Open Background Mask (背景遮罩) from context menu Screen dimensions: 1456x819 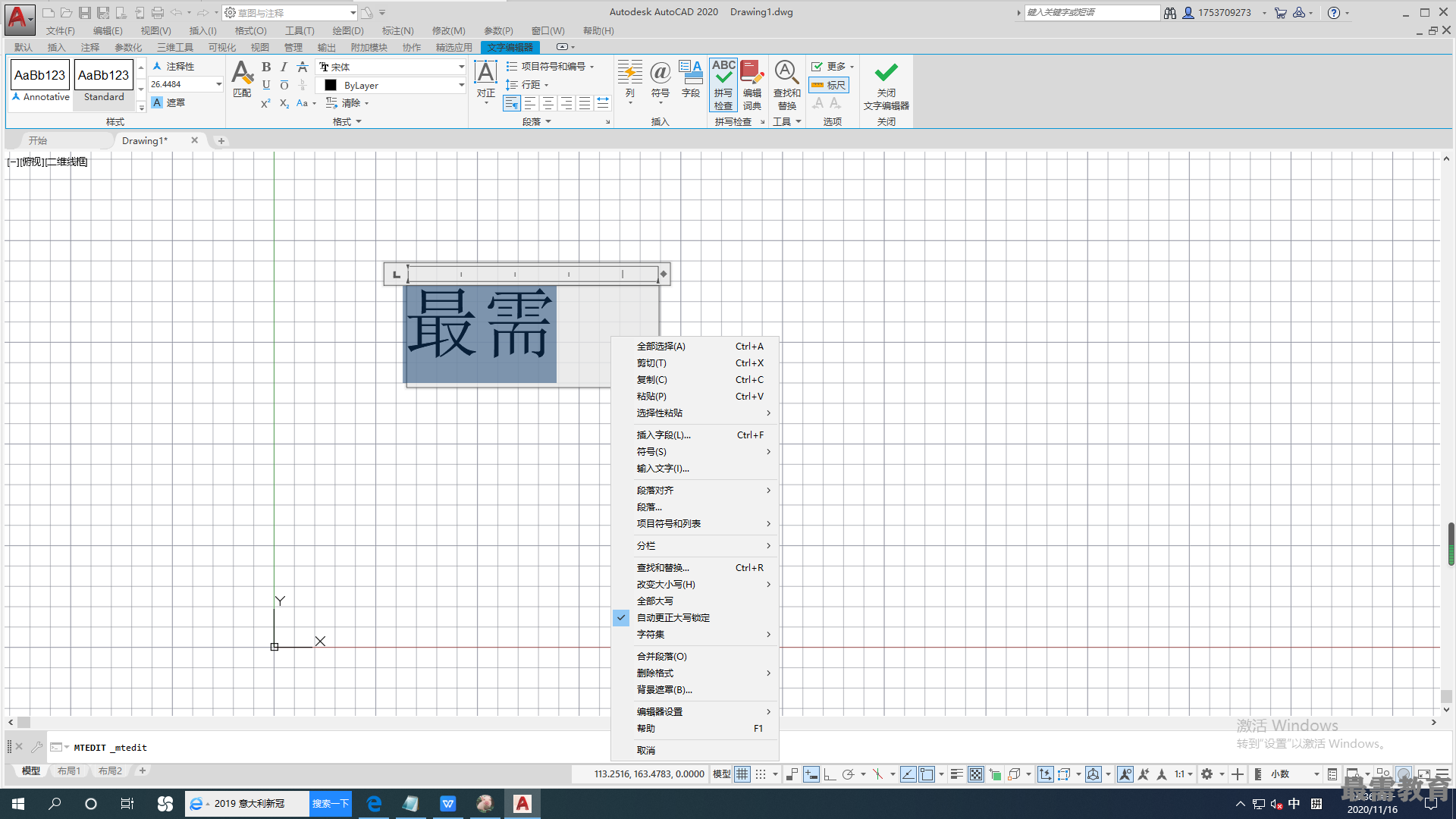[695, 690]
